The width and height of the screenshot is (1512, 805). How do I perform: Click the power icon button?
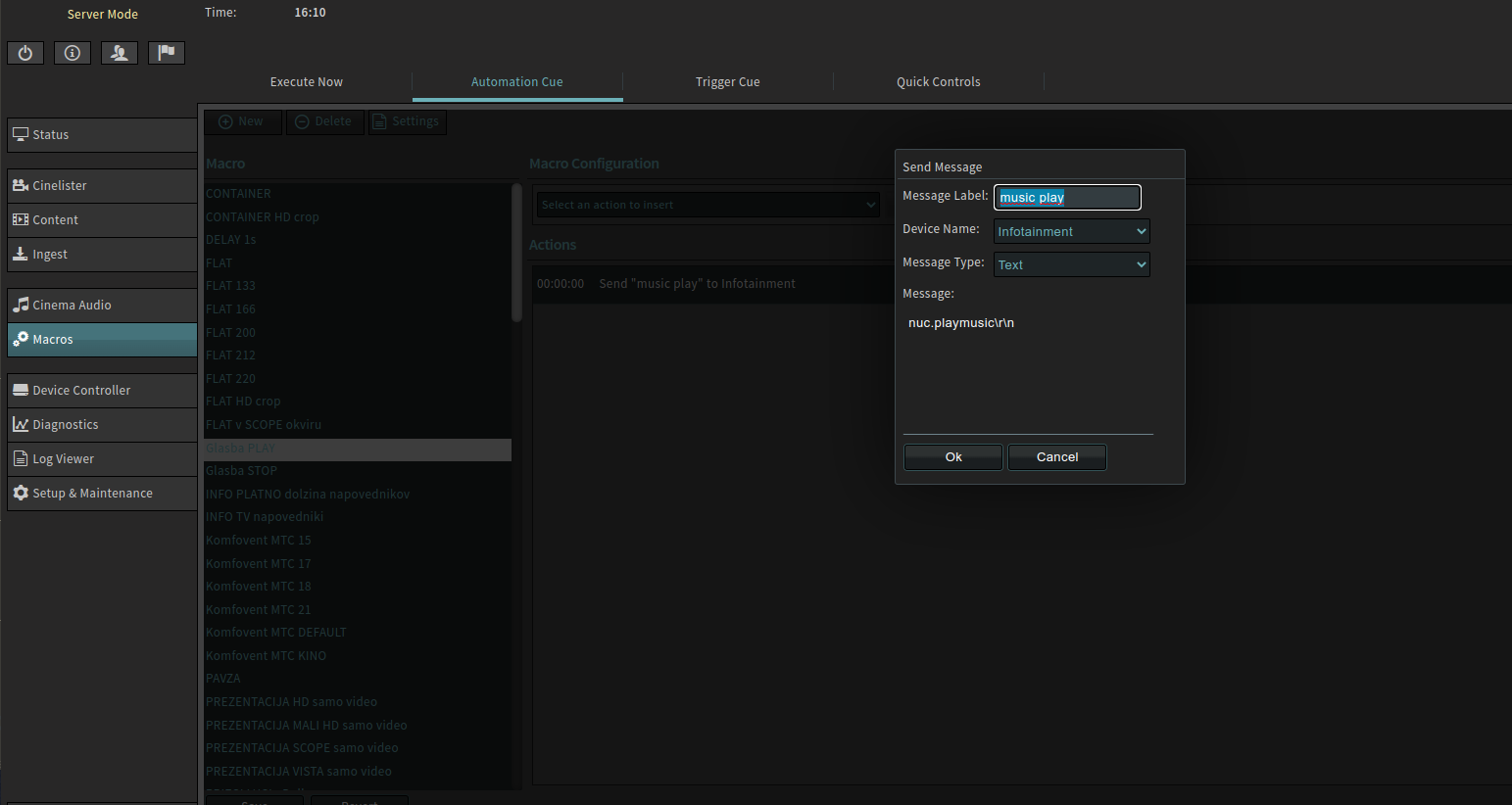coord(25,53)
